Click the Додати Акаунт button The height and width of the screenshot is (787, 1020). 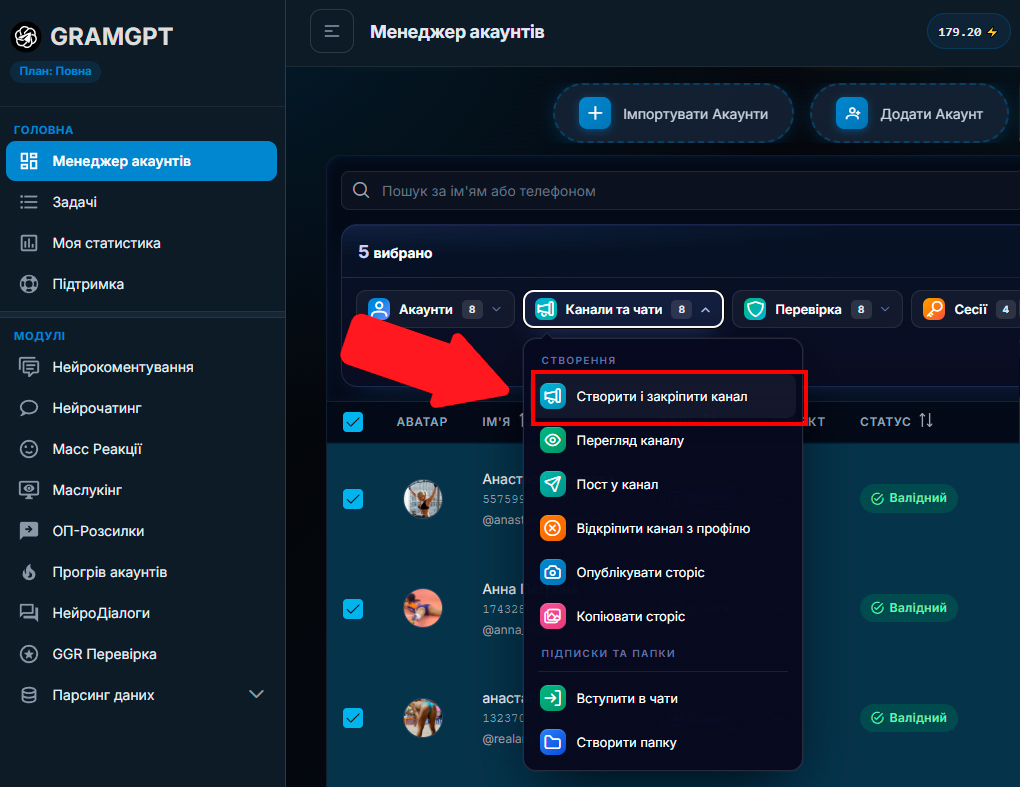pos(909,113)
